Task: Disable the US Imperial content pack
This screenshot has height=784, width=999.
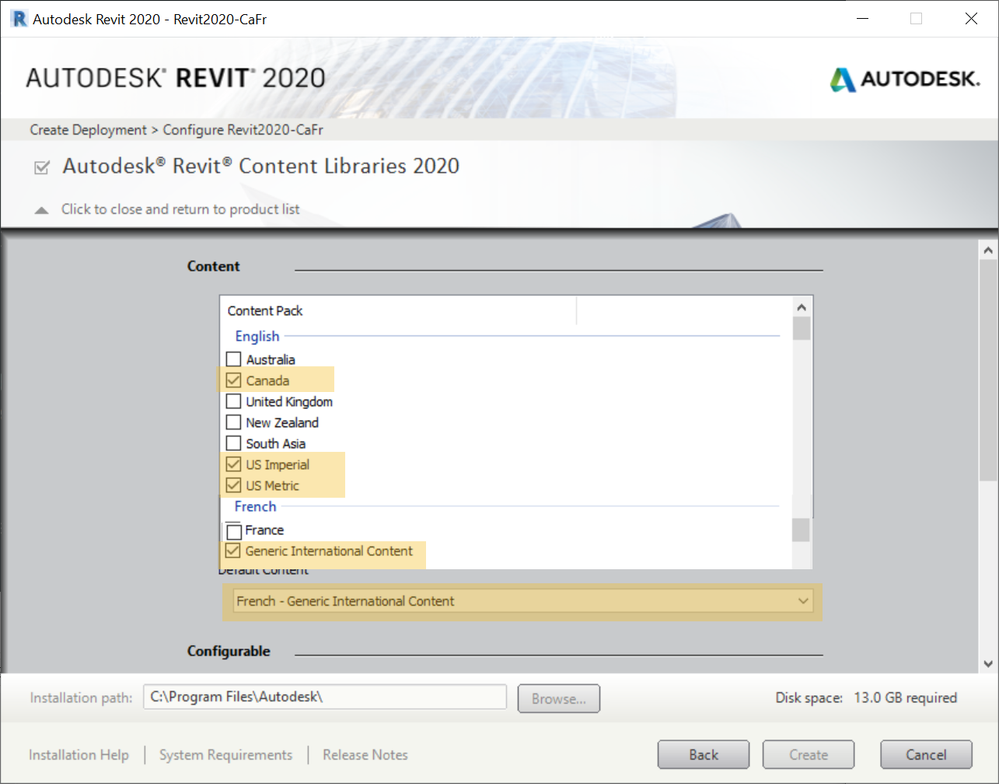Action: (x=234, y=464)
